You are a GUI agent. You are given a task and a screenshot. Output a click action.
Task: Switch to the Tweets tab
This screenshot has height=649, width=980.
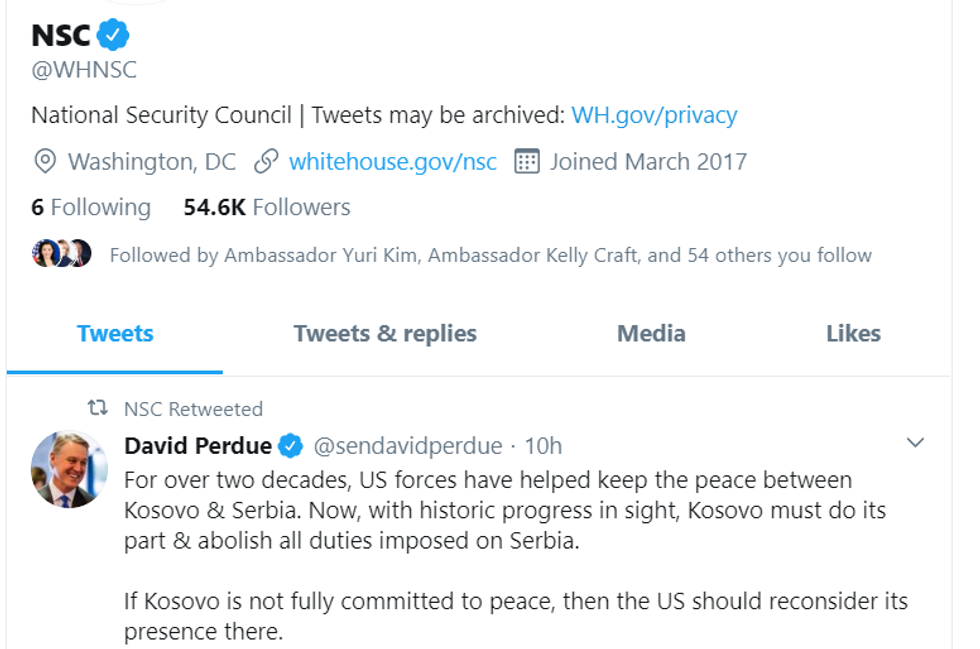tap(115, 333)
